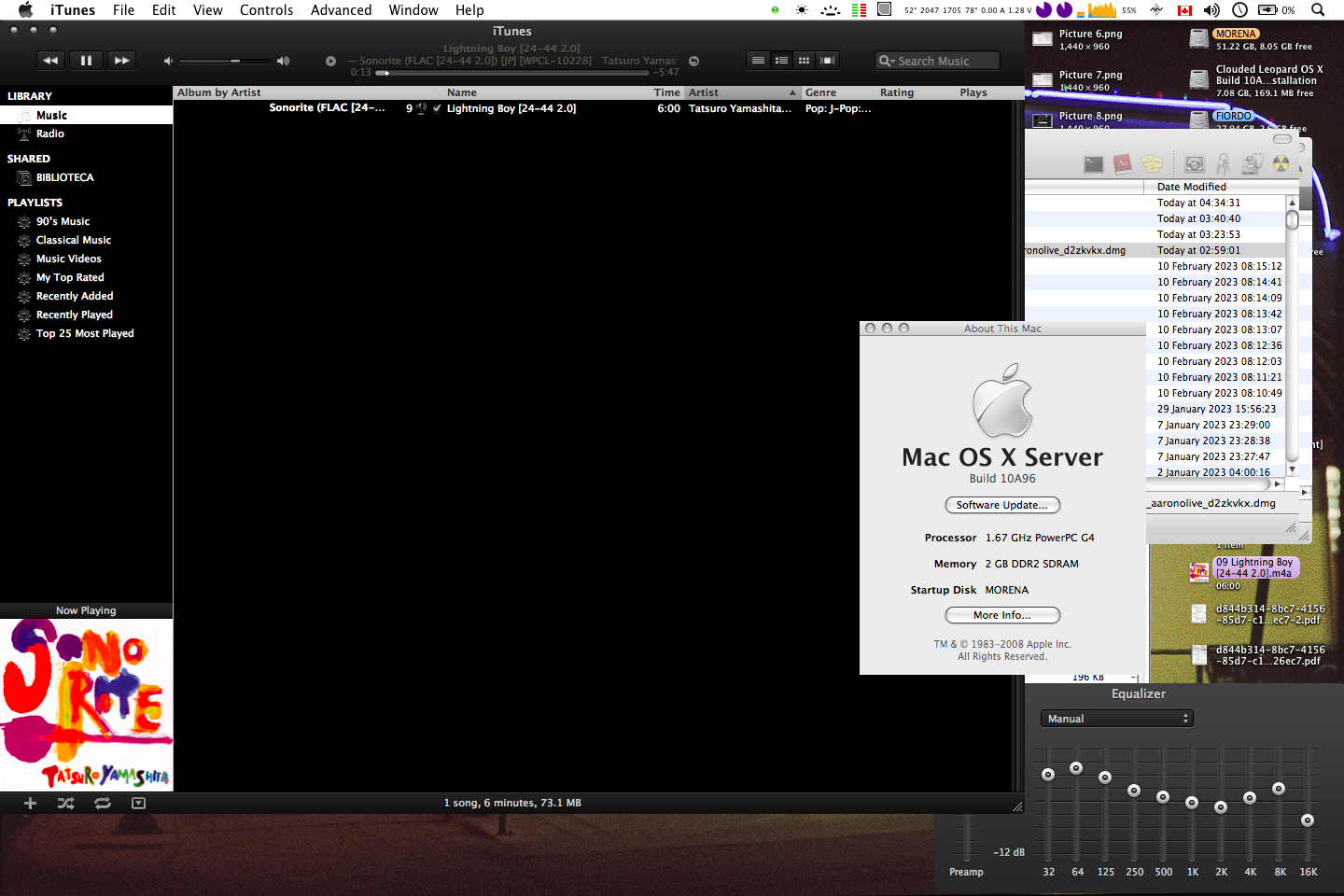Screen dimensions: 1344x896
Task: Sort by the Genre column header
Action: 837,92
